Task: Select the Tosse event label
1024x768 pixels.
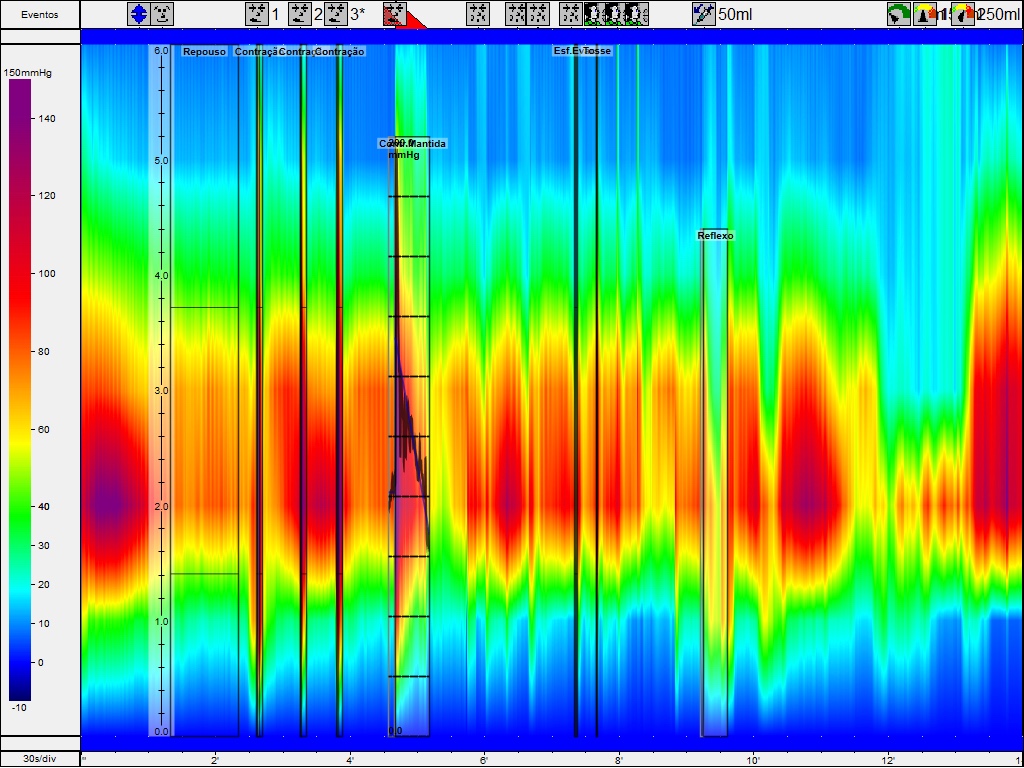Action: tap(599, 51)
